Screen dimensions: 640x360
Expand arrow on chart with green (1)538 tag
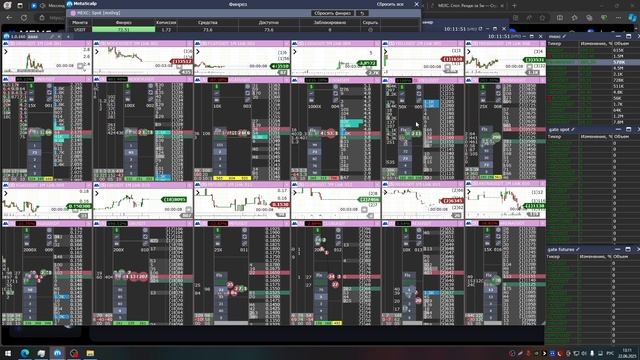point(198,51)
